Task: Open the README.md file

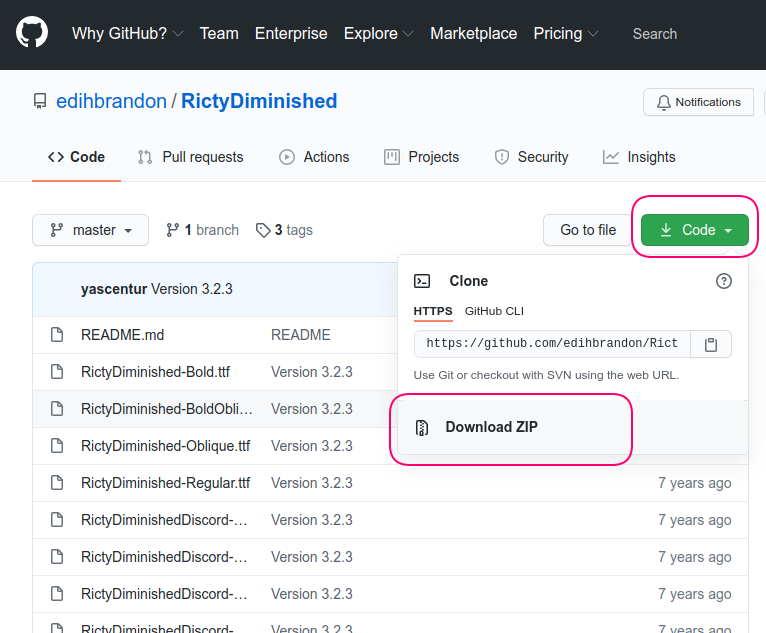Action: click(123, 335)
